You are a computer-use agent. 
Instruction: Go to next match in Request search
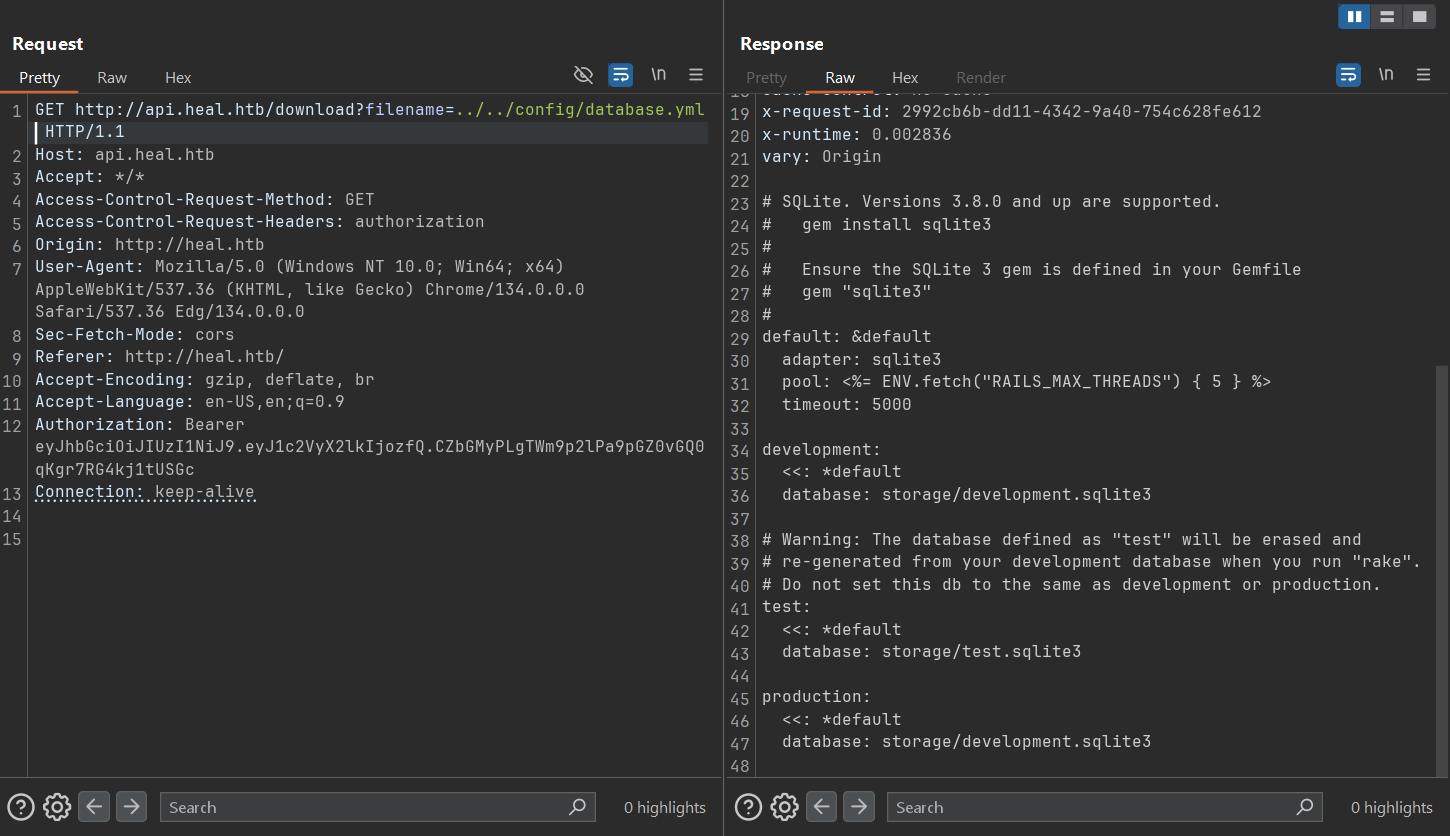click(x=131, y=806)
